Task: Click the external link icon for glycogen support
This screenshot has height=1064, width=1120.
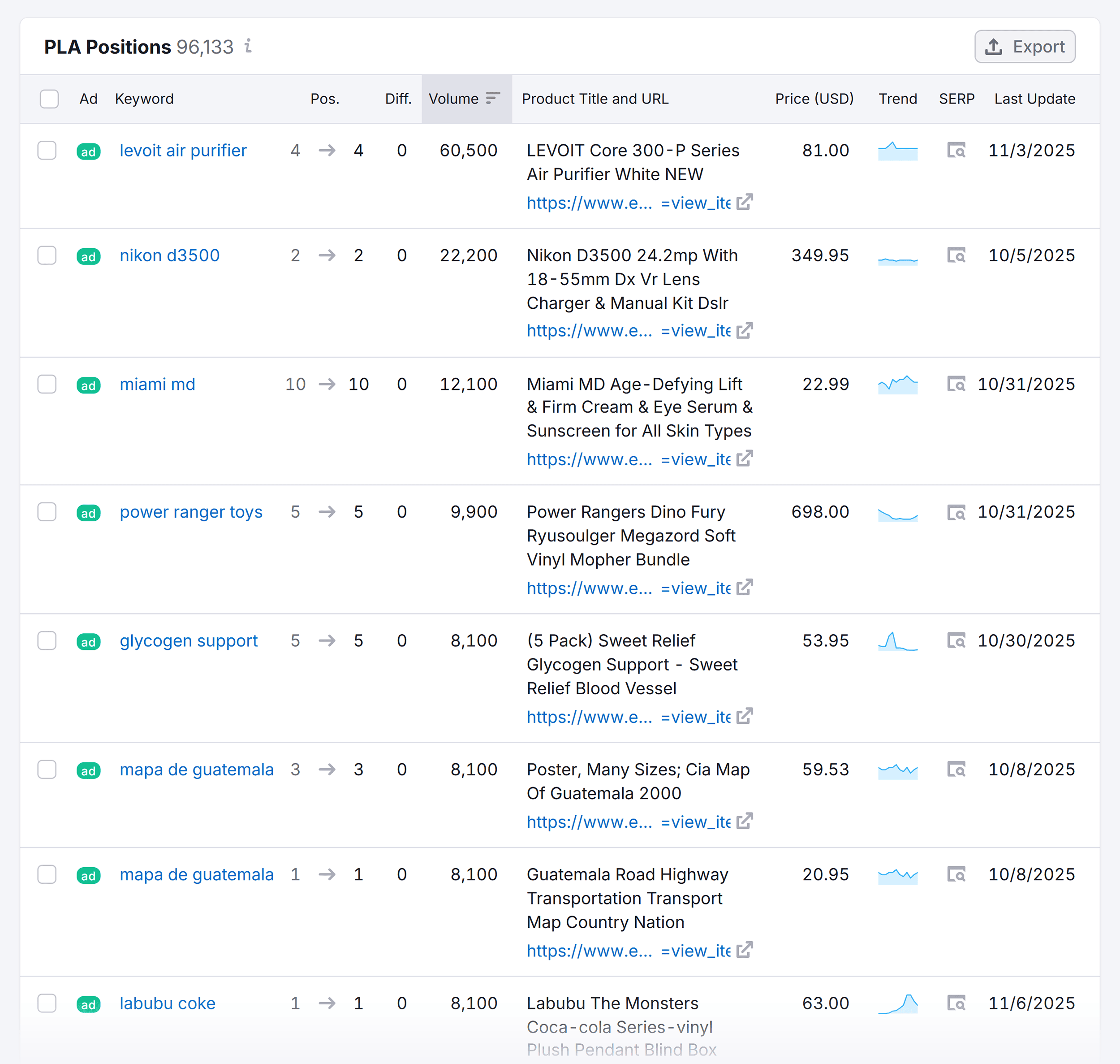Action: [744, 716]
